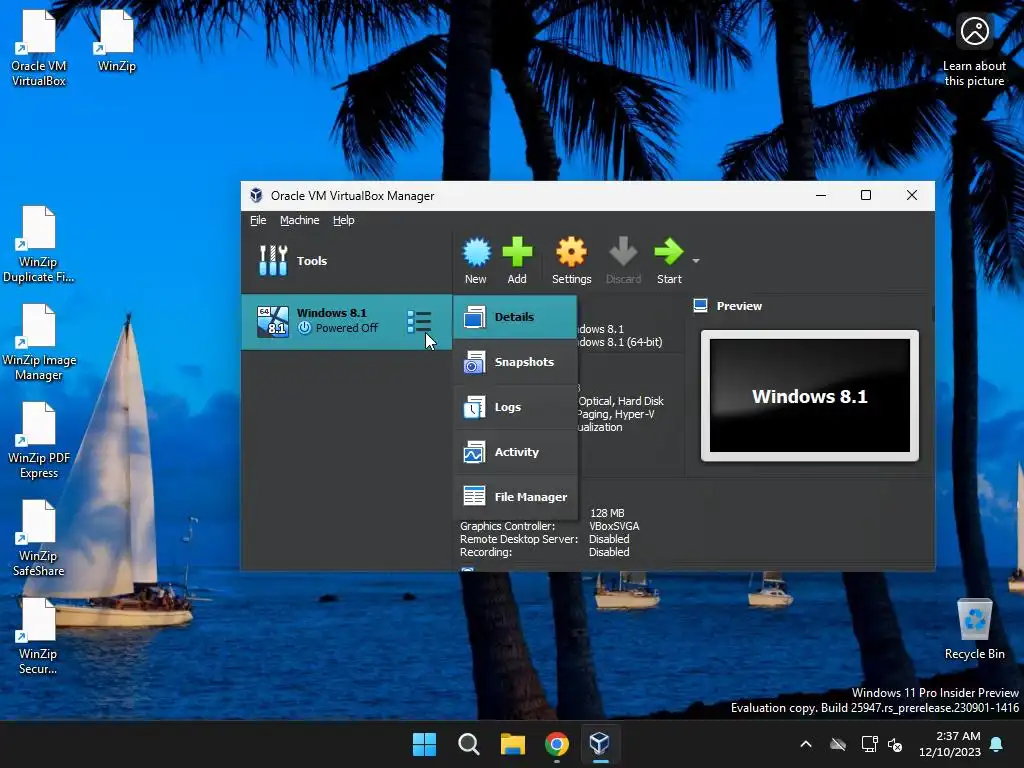1024x768 pixels.
Task: Click the OneDrive cloud tray icon
Action: tap(838, 744)
